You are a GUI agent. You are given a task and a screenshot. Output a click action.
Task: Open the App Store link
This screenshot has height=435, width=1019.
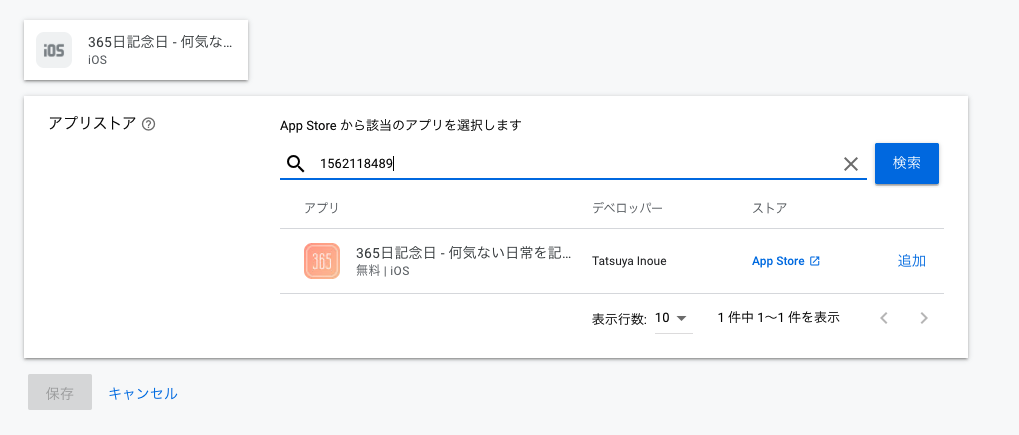(778, 261)
